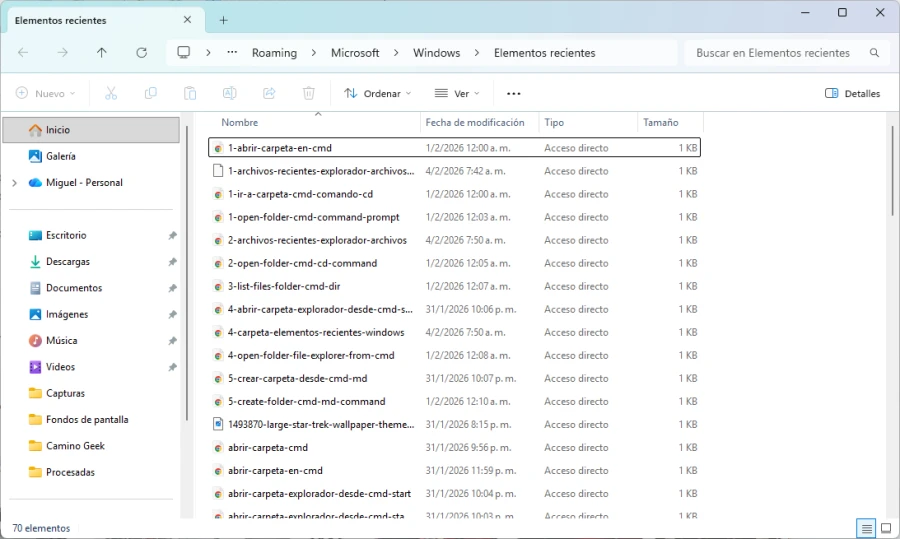Click the navigation pane scrollbar
Viewport: 900px width, 539px height.
click(187, 273)
